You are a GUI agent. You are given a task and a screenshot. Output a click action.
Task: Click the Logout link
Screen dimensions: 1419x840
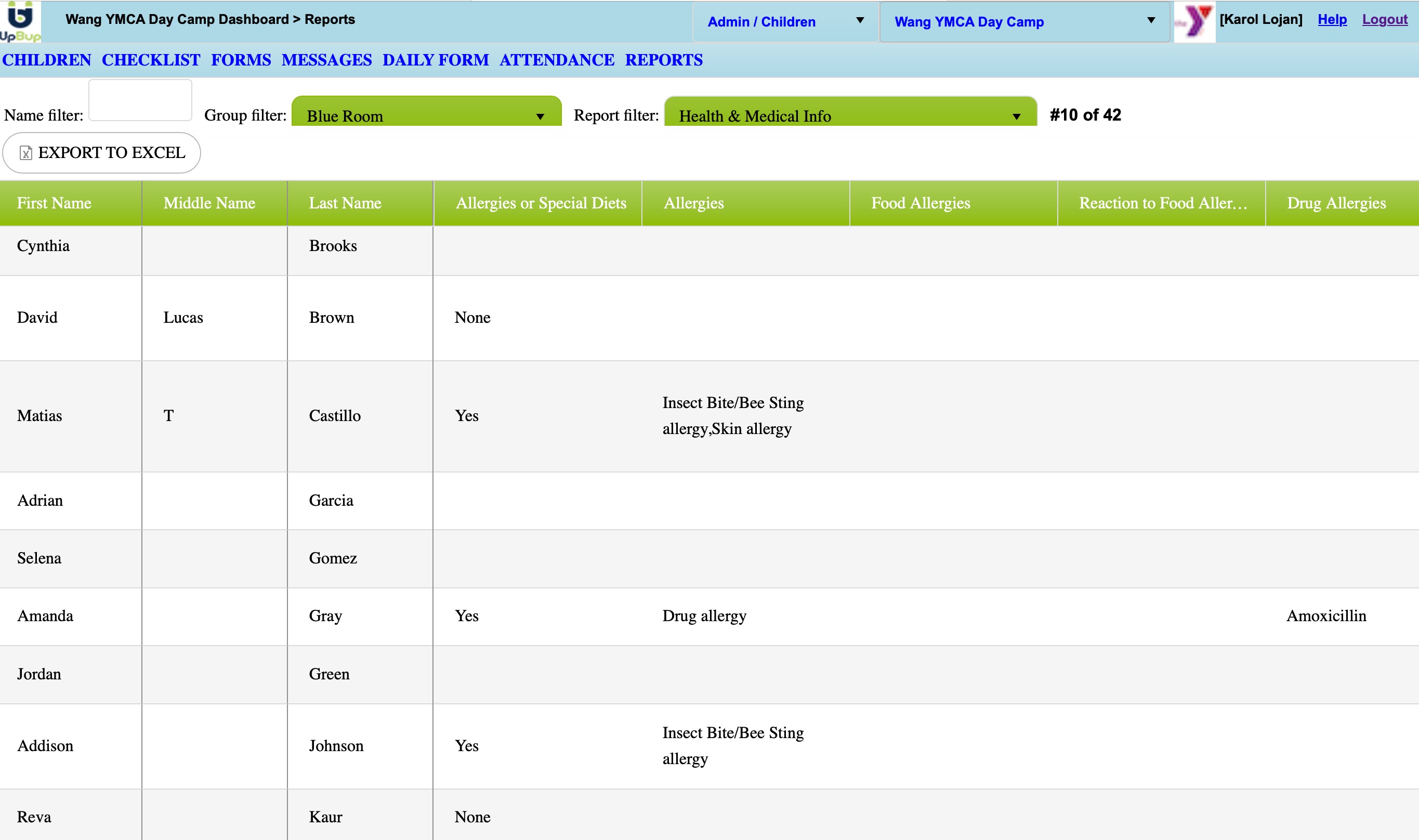click(1384, 19)
